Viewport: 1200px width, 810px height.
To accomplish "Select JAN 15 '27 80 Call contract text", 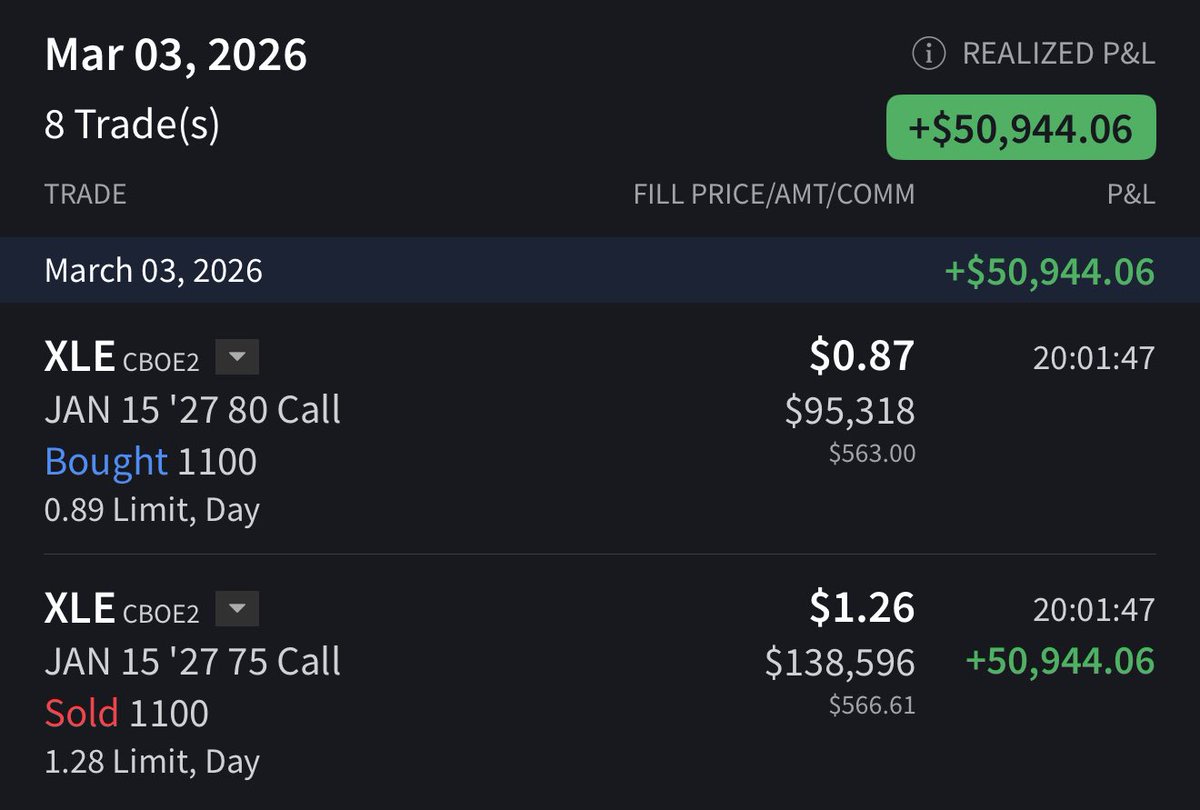I will tap(192, 409).
